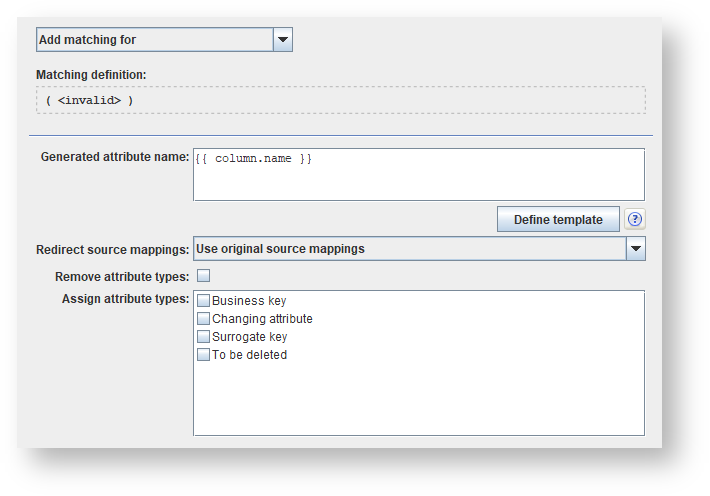
Task: Click empty space in the Assign attribute types list
Action: click(x=418, y=400)
